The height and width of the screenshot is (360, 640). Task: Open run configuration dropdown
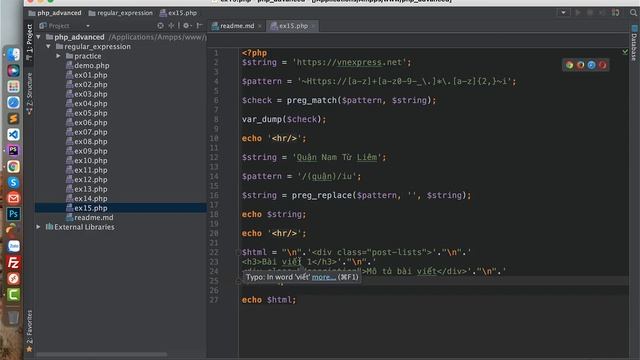click(x=563, y=13)
